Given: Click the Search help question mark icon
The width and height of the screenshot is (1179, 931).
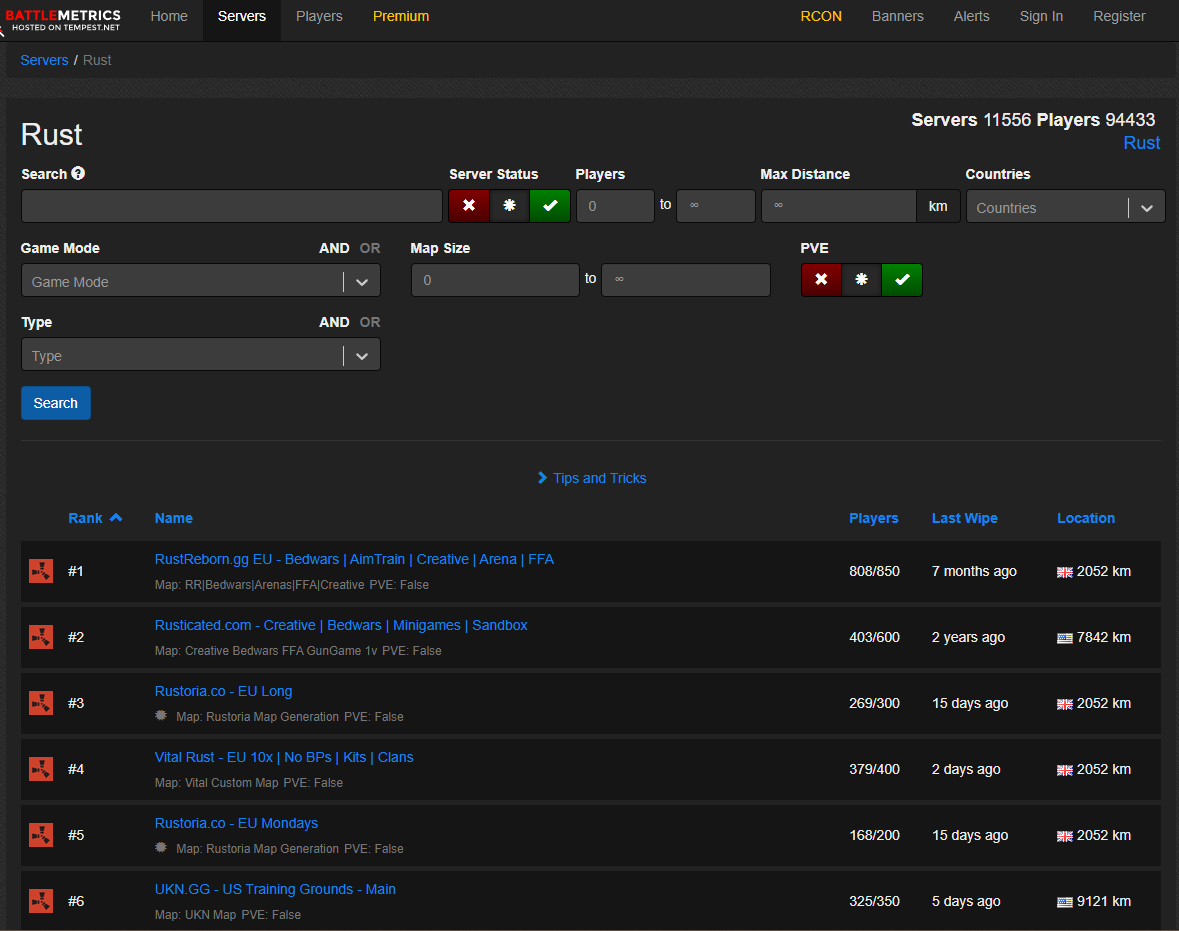Looking at the screenshot, I should 78,174.
